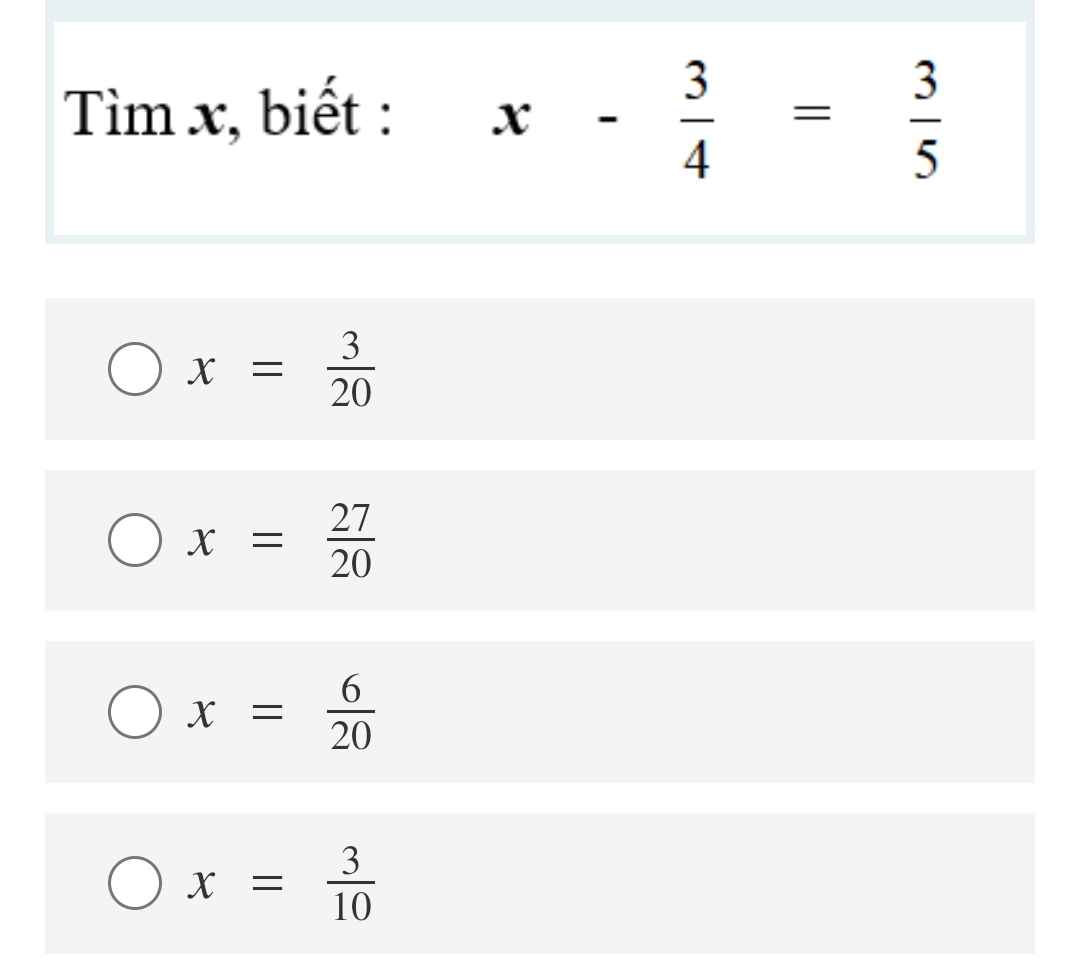
Task: Mark the x = 6/20 radio button
Action: [x=134, y=712]
